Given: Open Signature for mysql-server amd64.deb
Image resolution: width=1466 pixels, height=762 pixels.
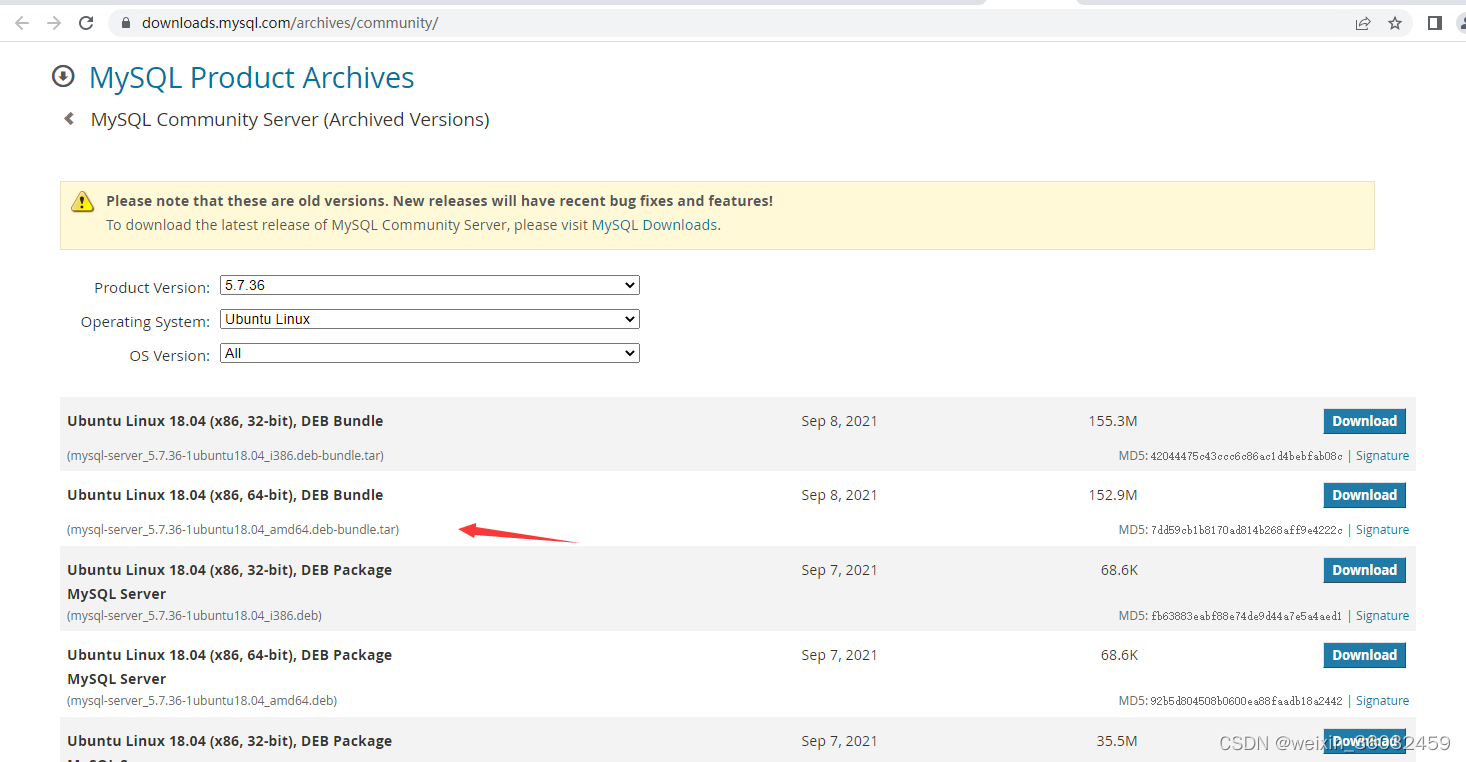Looking at the screenshot, I should (x=1382, y=700).
